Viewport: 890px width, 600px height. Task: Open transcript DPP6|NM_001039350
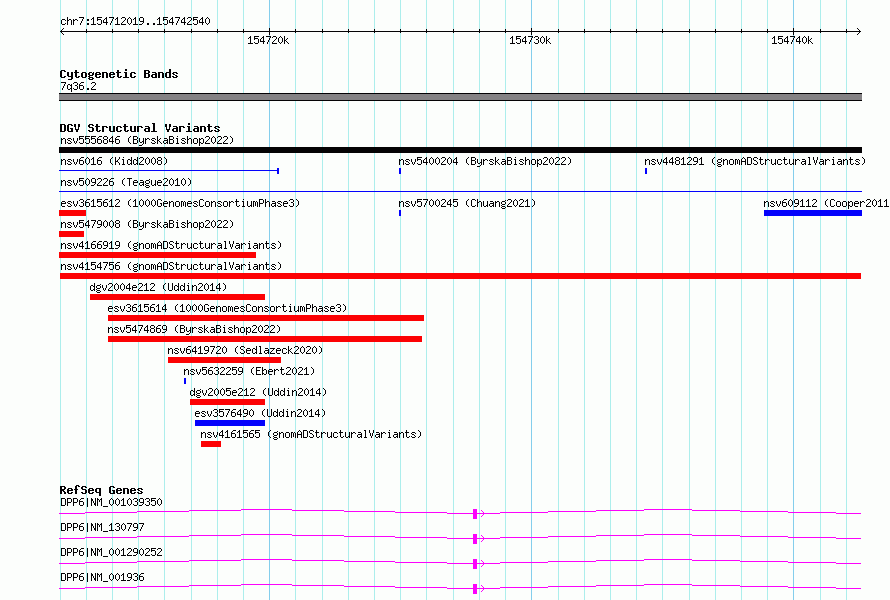click(111, 502)
